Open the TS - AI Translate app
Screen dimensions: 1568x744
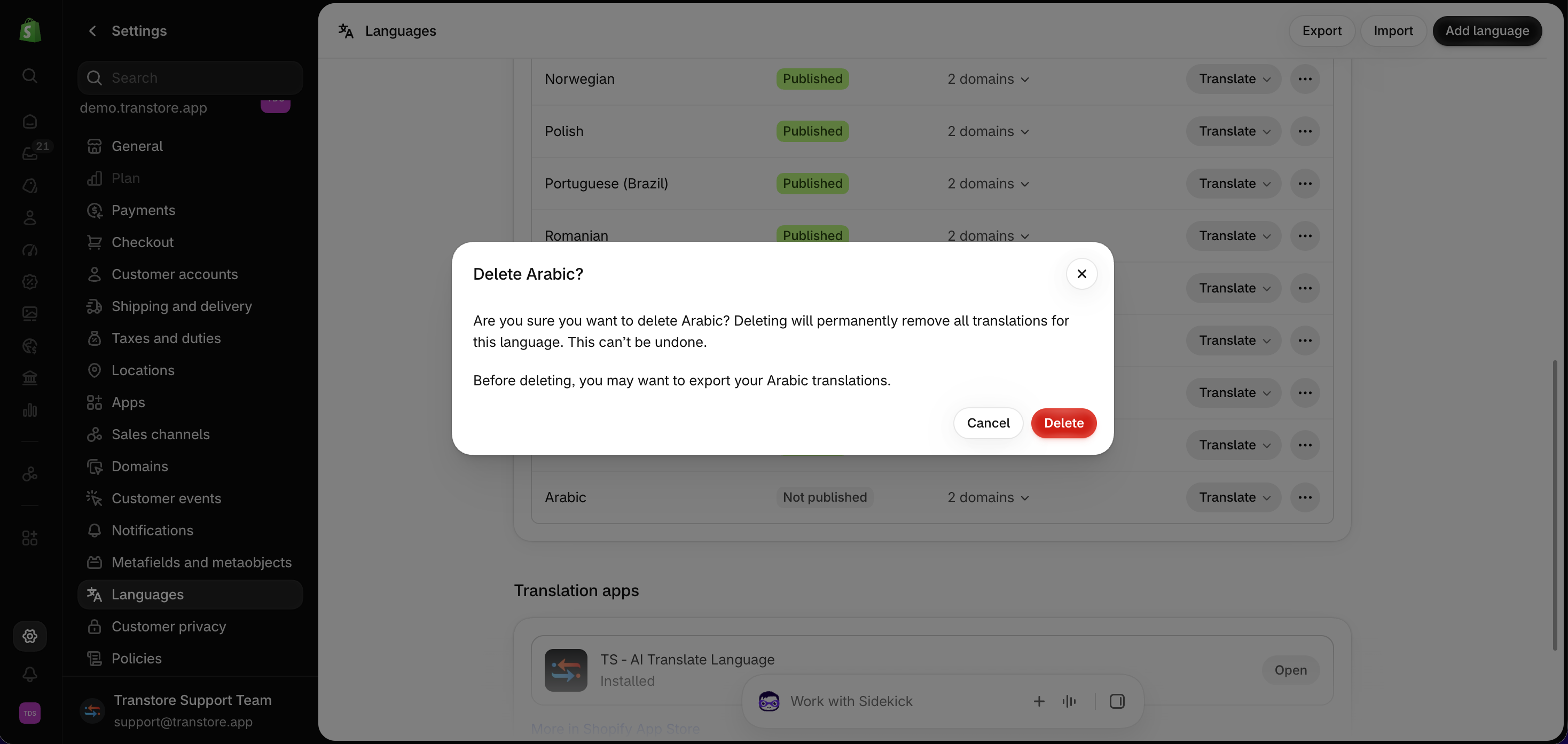[1290, 670]
